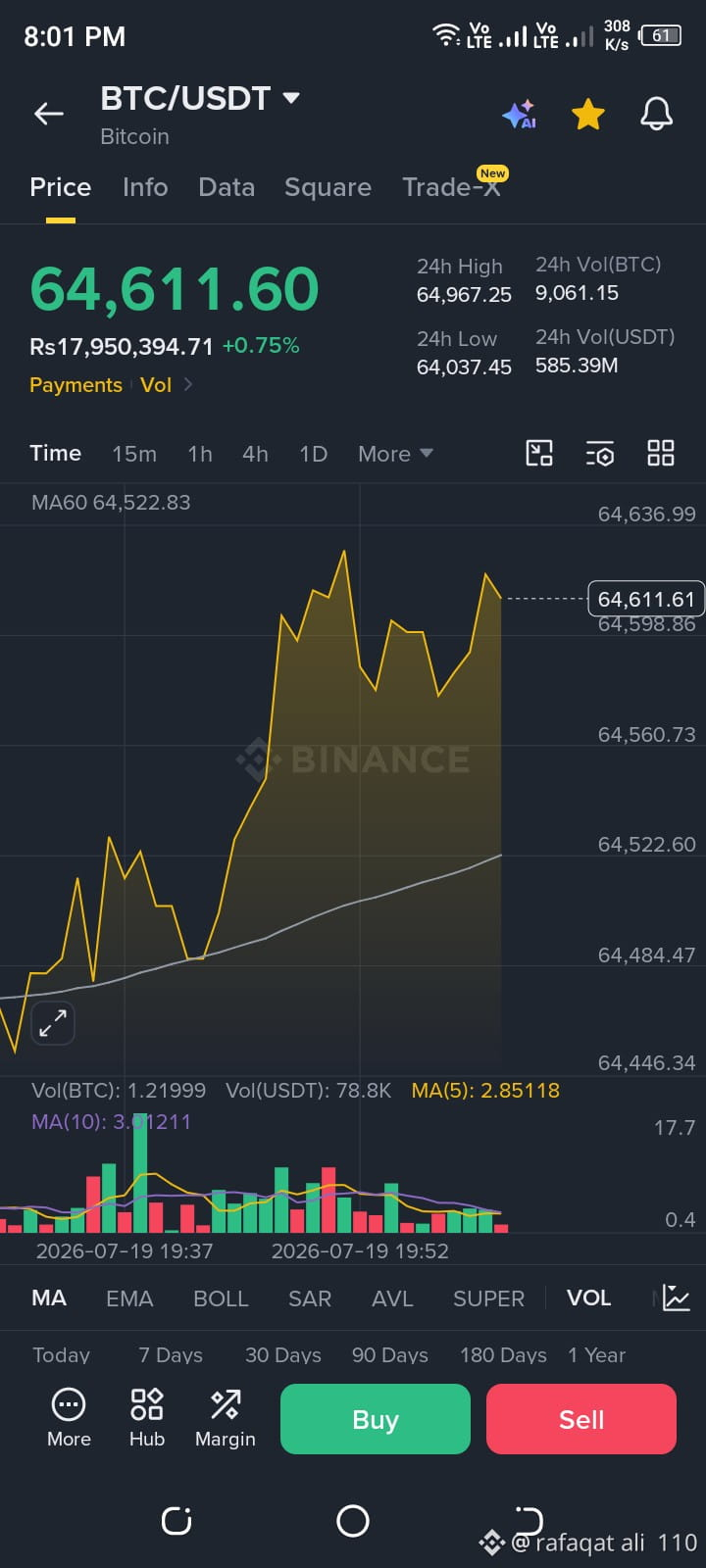Click the 24h Vol(BTC) value 9,061.15
The height and width of the screenshot is (1568, 706).
tap(577, 293)
